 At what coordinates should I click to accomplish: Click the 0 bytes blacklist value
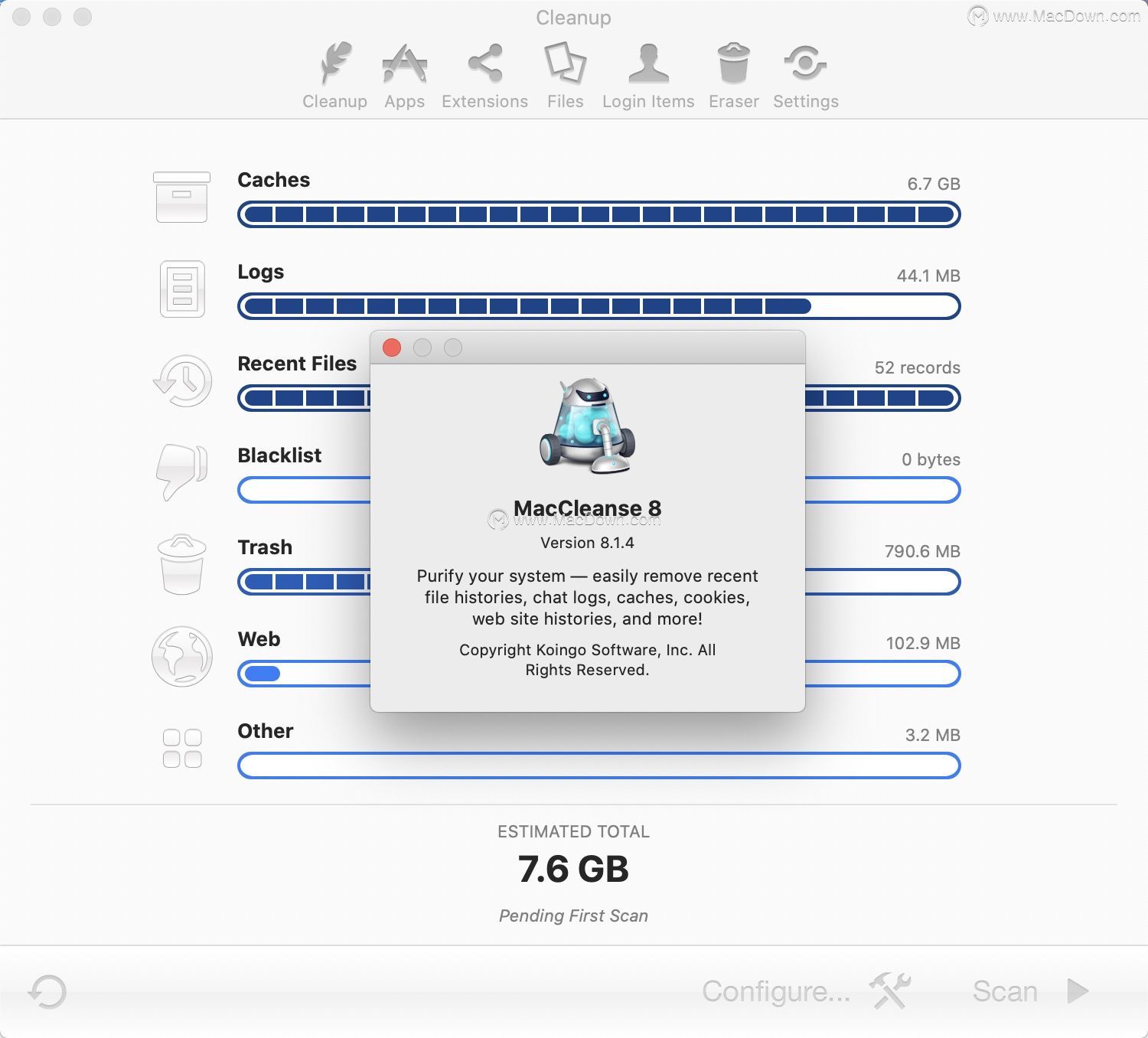(x=931, y=459)
